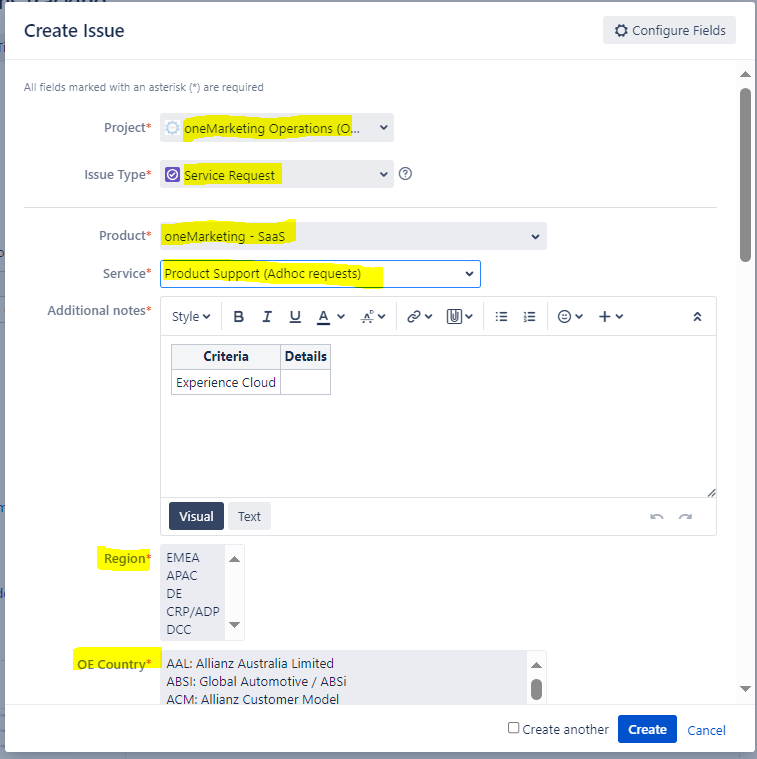
Task: Open the emoji picker icon
Action: point(564,317)
